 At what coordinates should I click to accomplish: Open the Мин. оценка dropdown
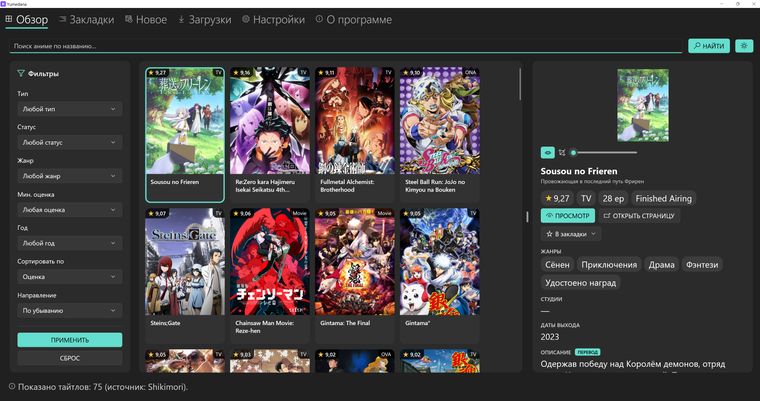(x=70, y=210)
